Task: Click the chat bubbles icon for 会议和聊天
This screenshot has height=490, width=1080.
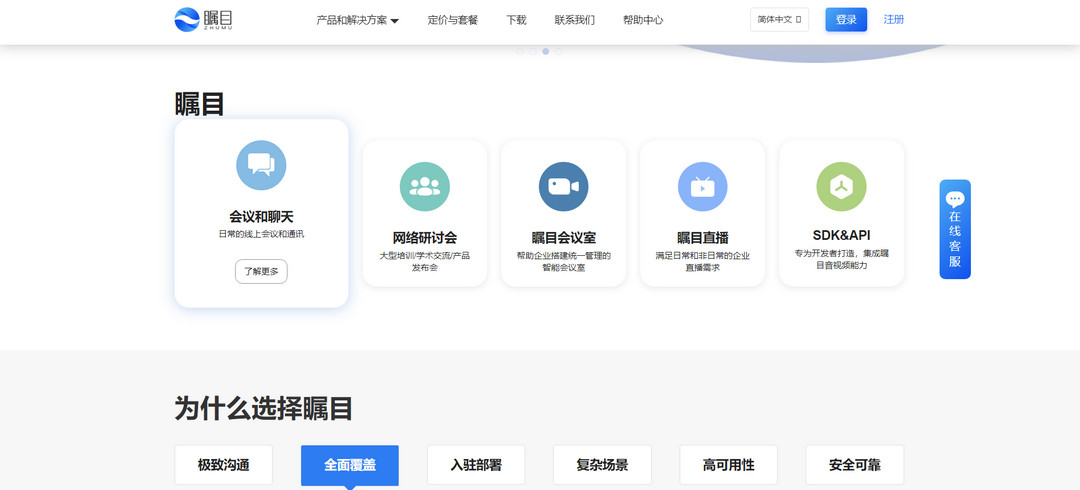Action: (x=261, y=165)
